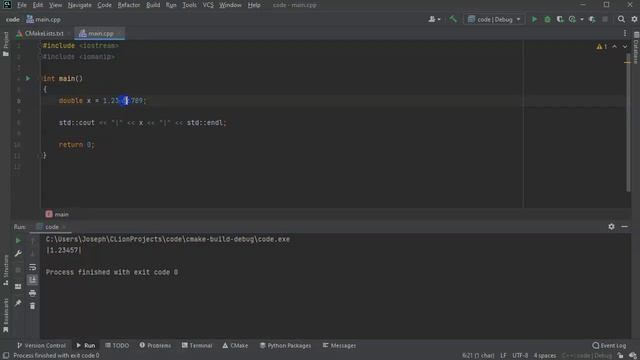The height and width of the screenshot is (360, 640).
Task: Rerun program with Run panel green arrow
Action: pyautogui.click(x=18, y=241)
